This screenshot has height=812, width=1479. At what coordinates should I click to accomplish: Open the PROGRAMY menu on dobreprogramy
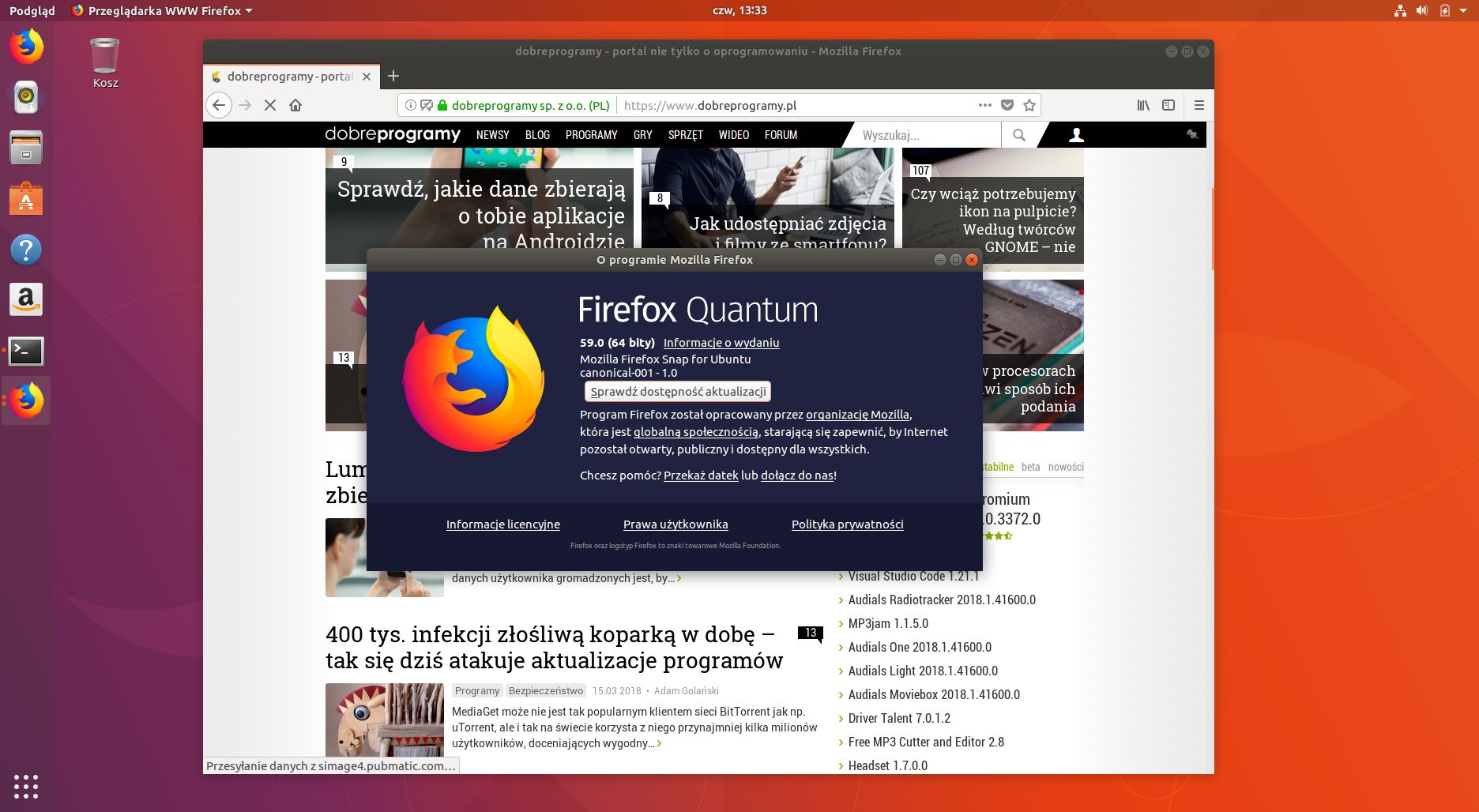pos(591,135)
